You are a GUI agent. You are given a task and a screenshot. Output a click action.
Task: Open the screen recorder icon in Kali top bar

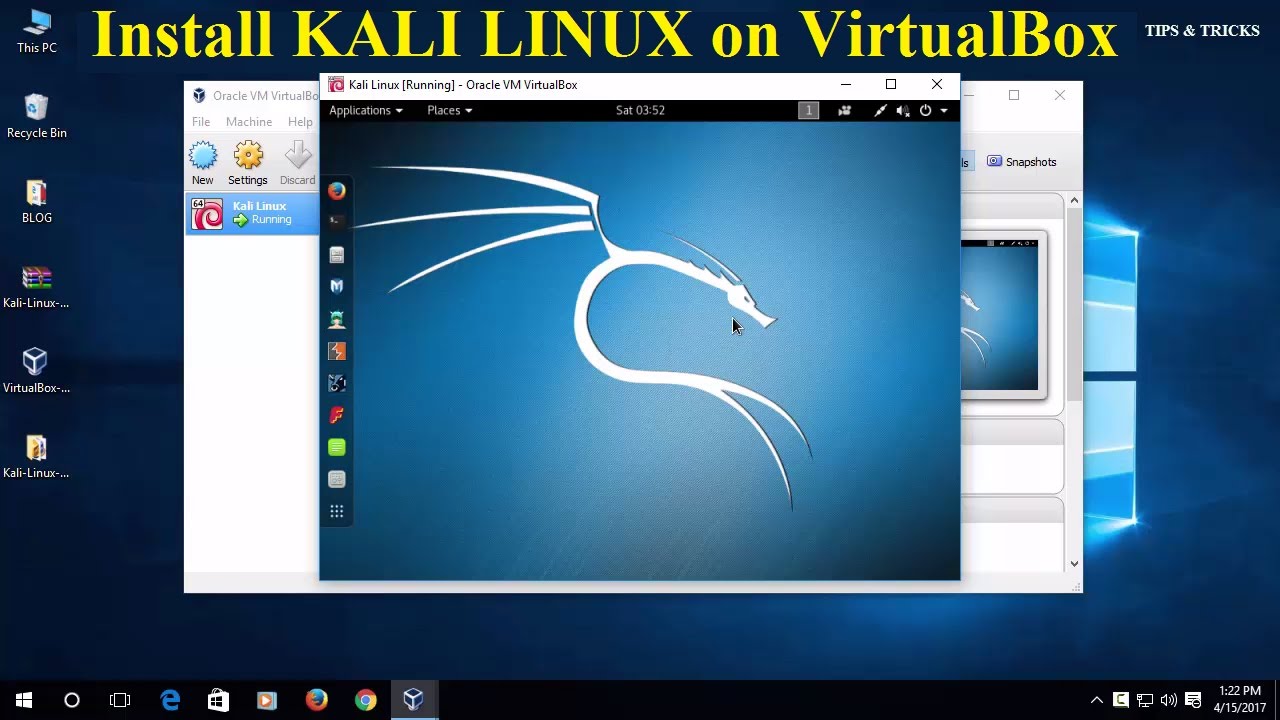tap(844, 110)
